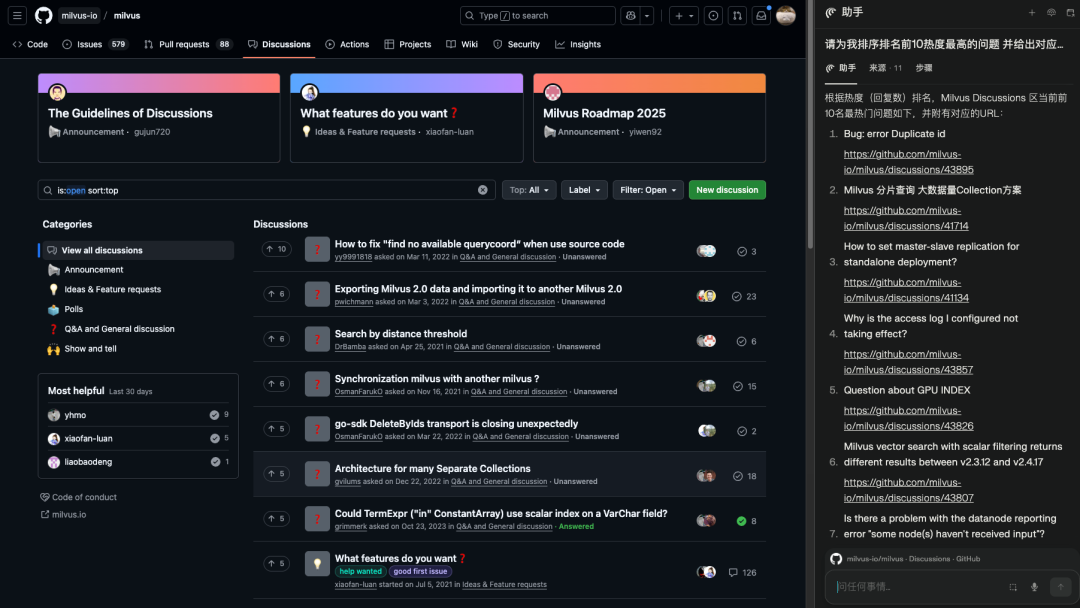Switch to the Projects tab

[408, 44]
